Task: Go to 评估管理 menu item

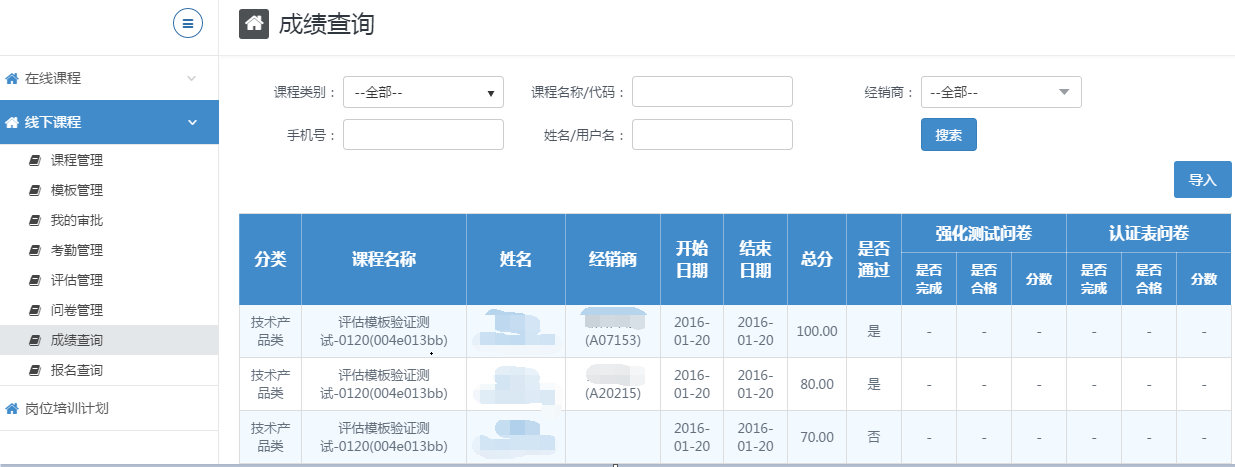Action: coord(77,280)
